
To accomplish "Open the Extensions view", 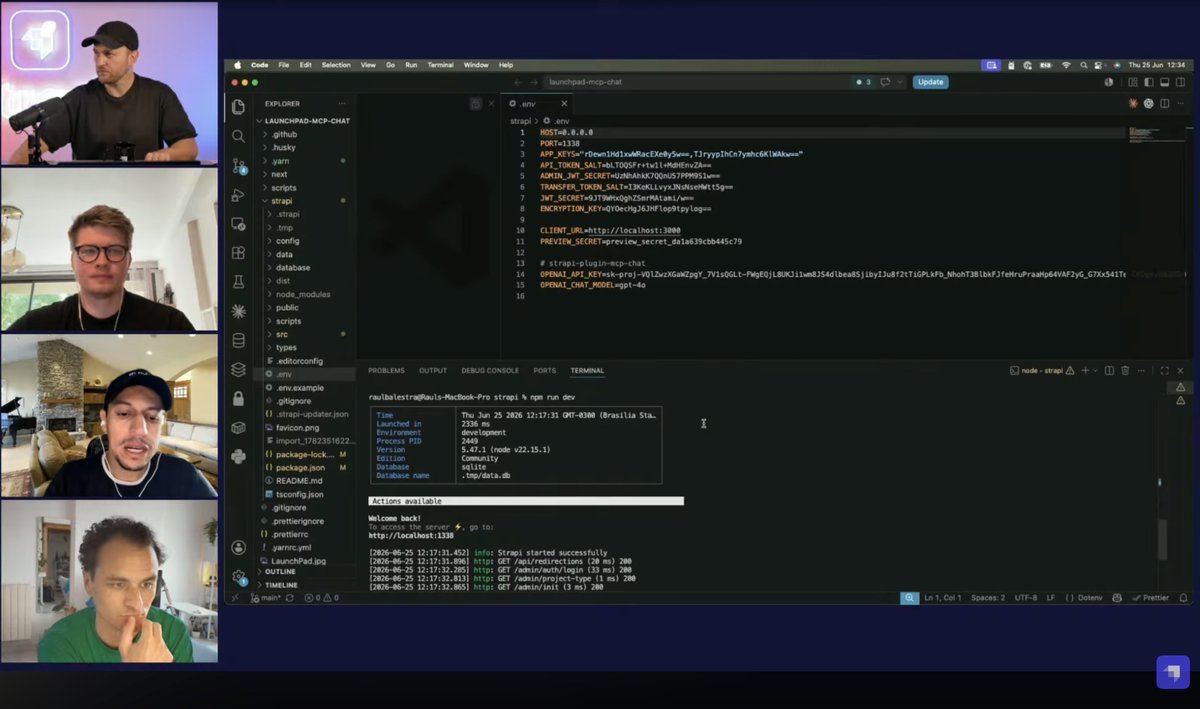I will tap(238, 253).
